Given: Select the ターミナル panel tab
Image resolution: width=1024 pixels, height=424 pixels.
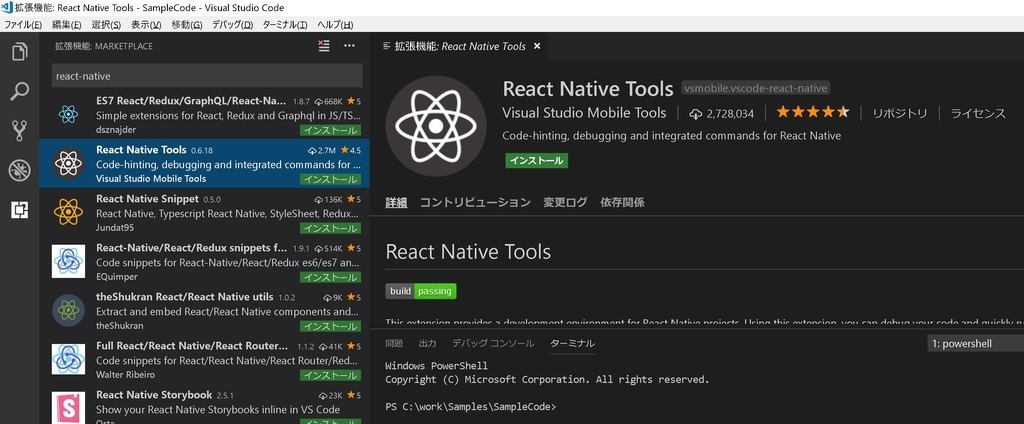Looking at the screenshot, I should pos(573,343).
